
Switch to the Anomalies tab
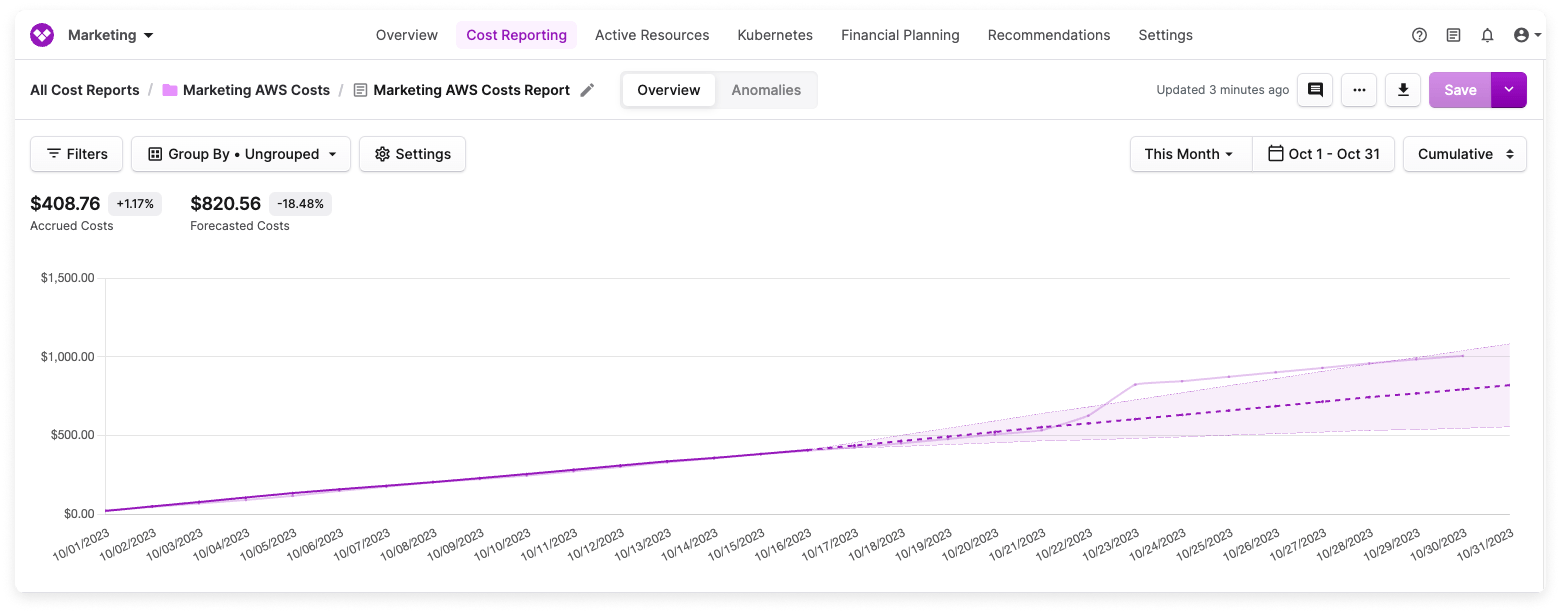point(766,89)
